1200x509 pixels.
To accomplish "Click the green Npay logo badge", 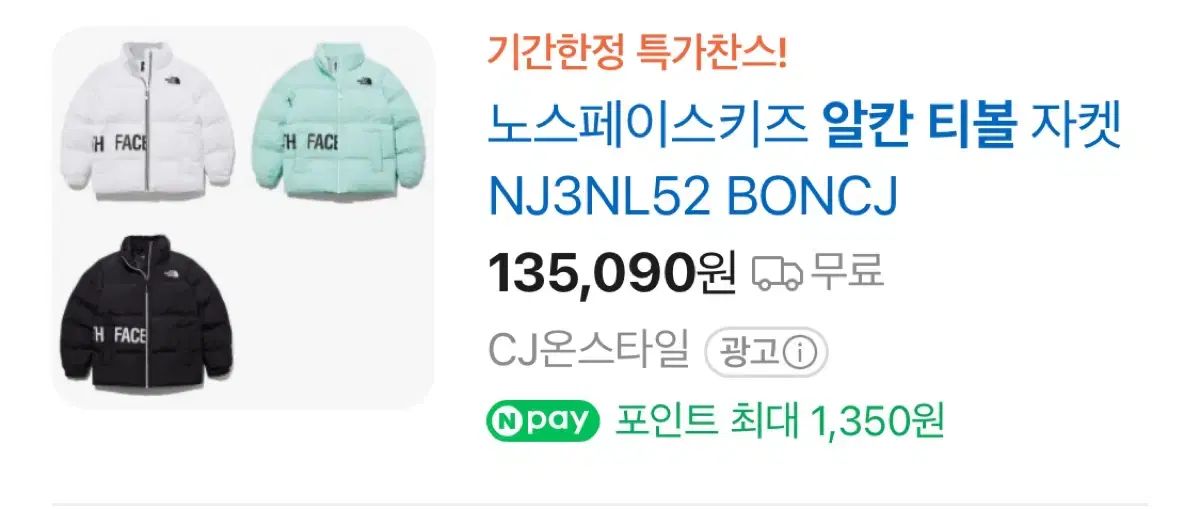I will (x=543, y=420).
